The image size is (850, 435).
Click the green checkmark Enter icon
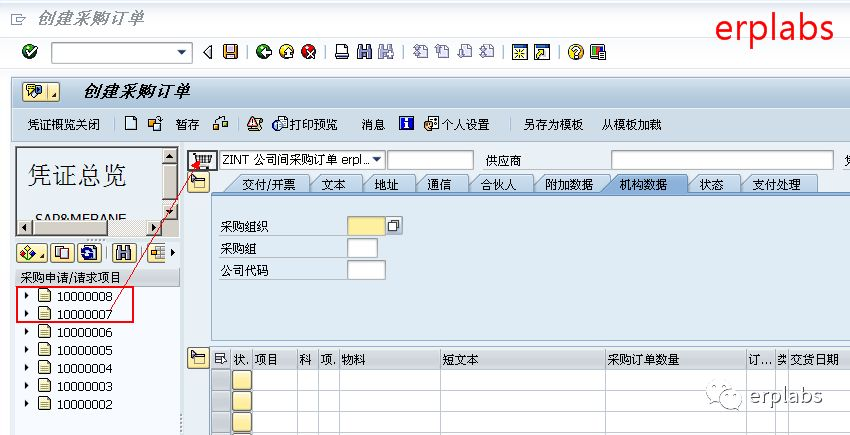click(x=30, y=52)
